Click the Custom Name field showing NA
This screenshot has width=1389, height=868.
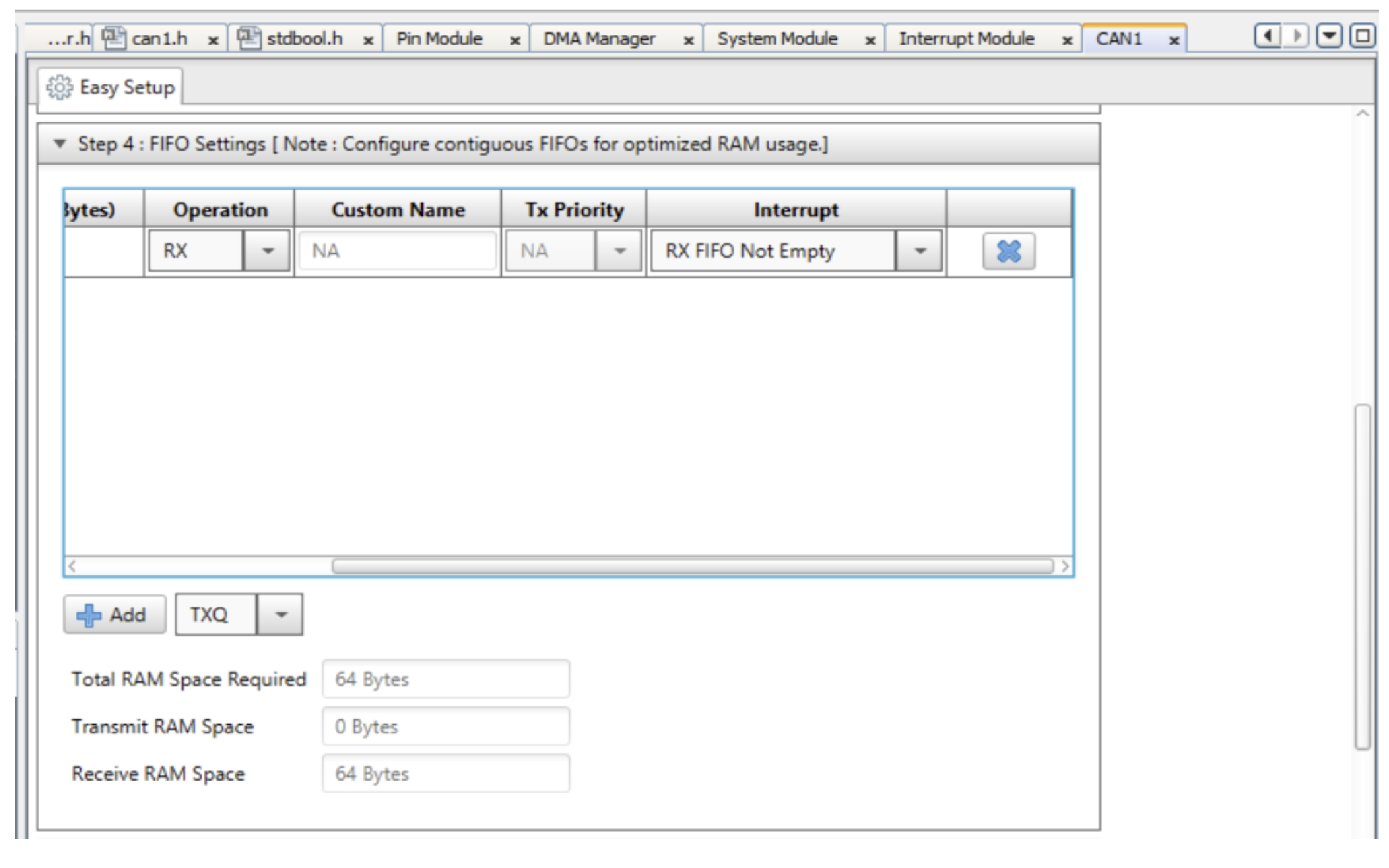395,251
